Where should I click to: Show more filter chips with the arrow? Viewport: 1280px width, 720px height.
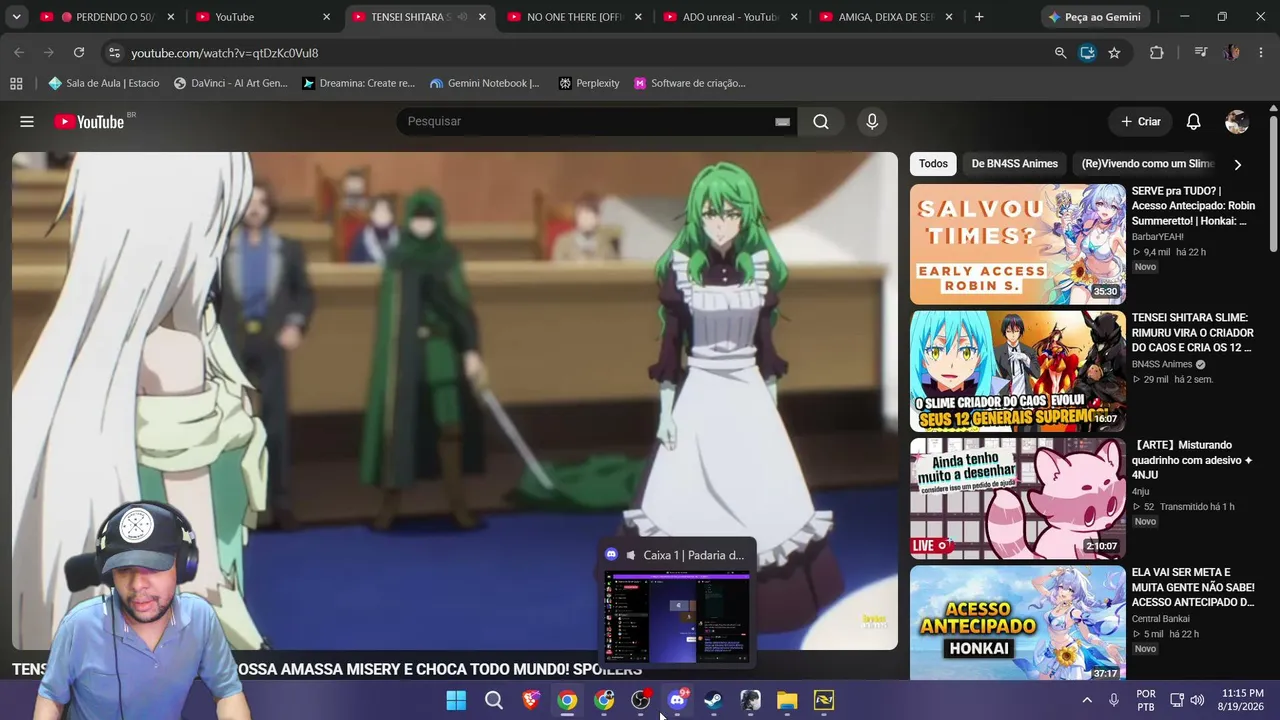(1237, 164)
